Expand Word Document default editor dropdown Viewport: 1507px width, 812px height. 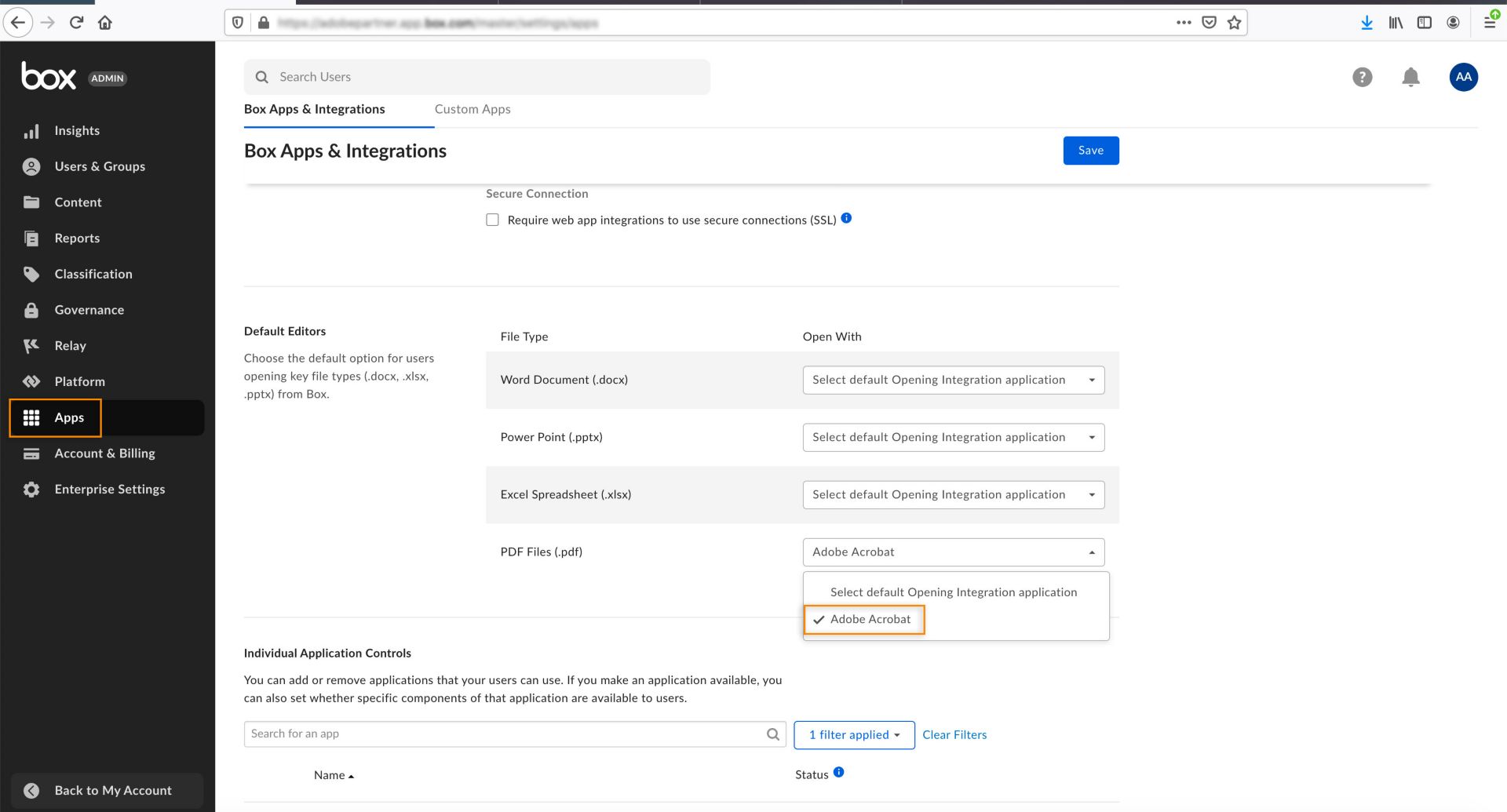click(953, 381)
